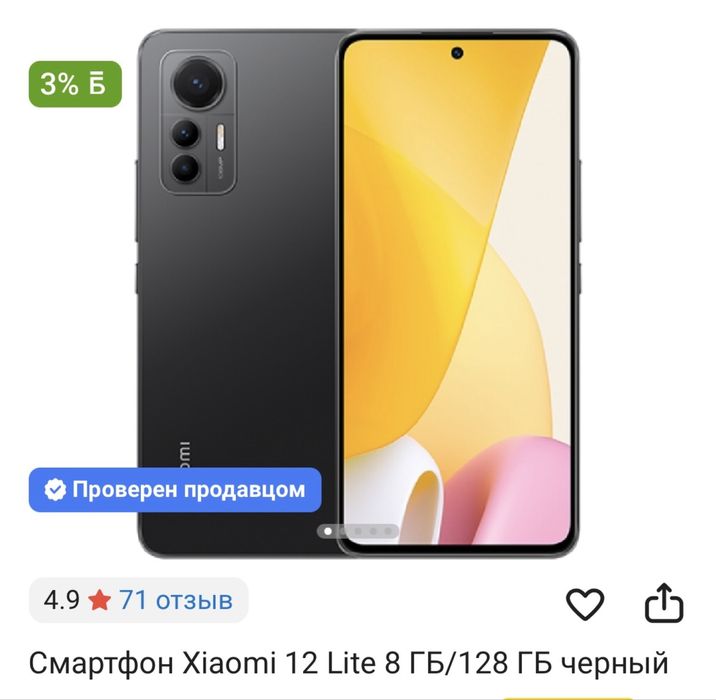Add the phone to favorites with heart icon
Image resolution: width=716 pixels, height=700 pixels.
click(585, 604)
